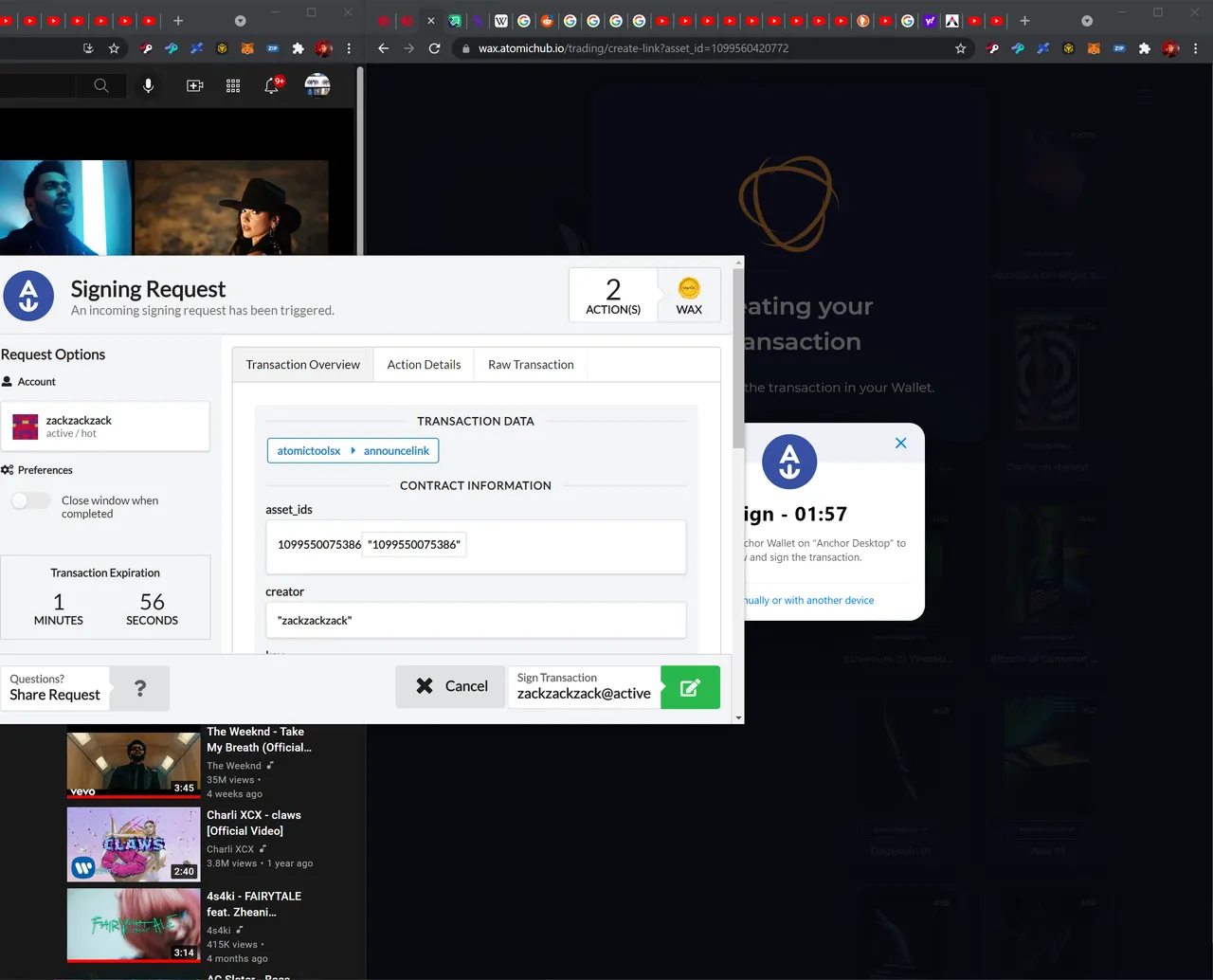Go back in the AtomicHub window

pos(383,48)
